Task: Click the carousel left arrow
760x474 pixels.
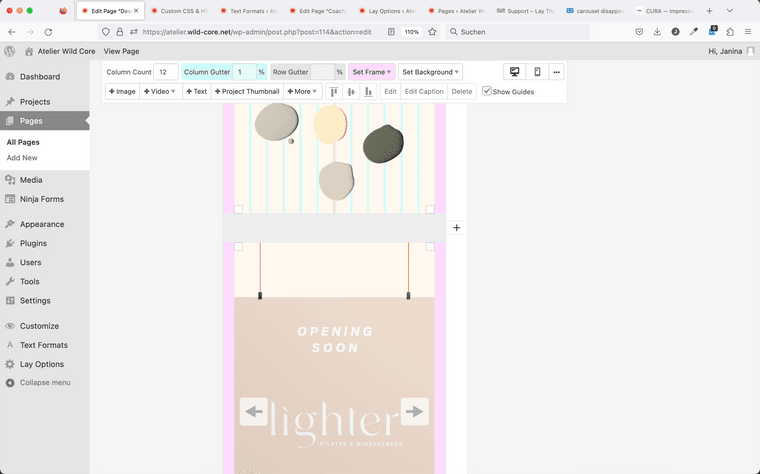Action: 254,411
